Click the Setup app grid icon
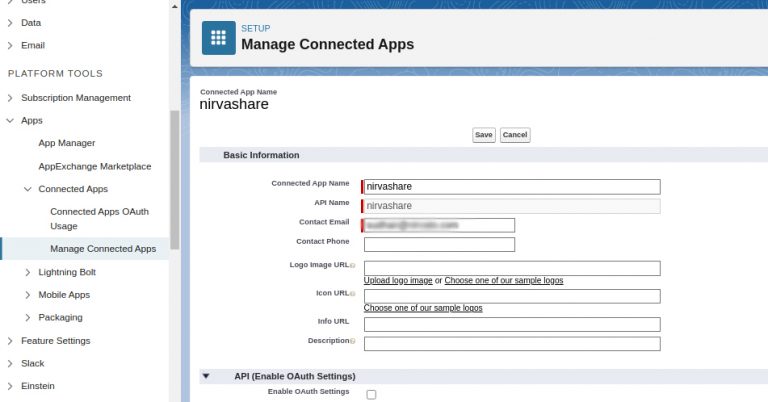This screenshot has height=402, width=768. (x=218, y=38)
